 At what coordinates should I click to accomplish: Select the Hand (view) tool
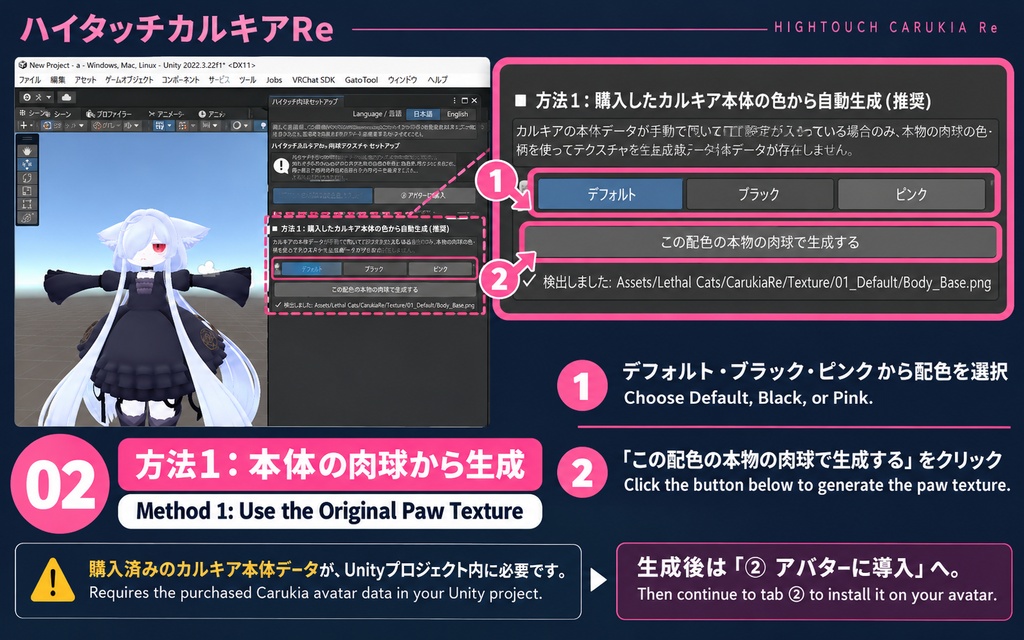(x=27, y=151)
